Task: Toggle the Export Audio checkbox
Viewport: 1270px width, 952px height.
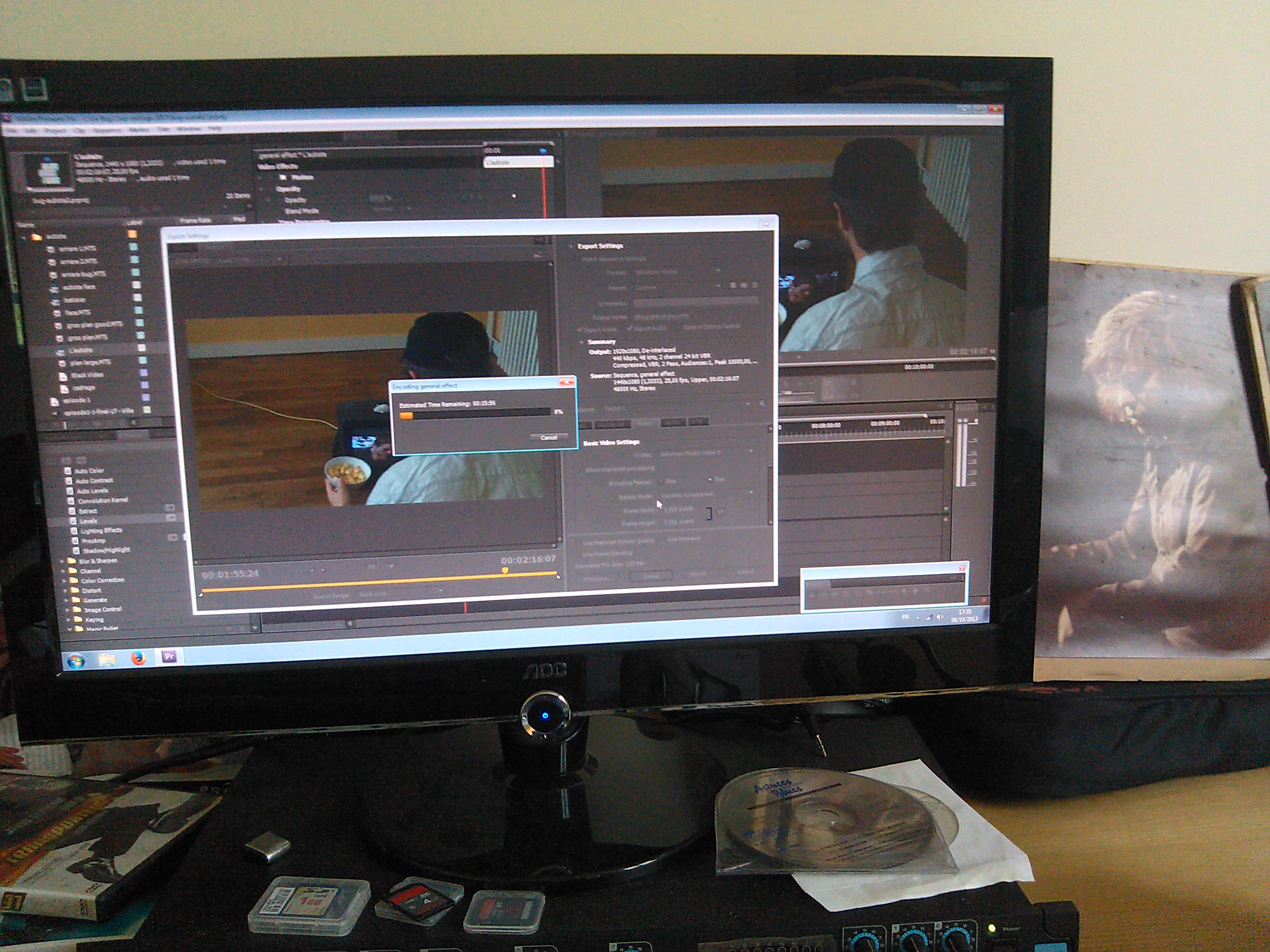Action: pyautogui.click(x=630, y=329)
